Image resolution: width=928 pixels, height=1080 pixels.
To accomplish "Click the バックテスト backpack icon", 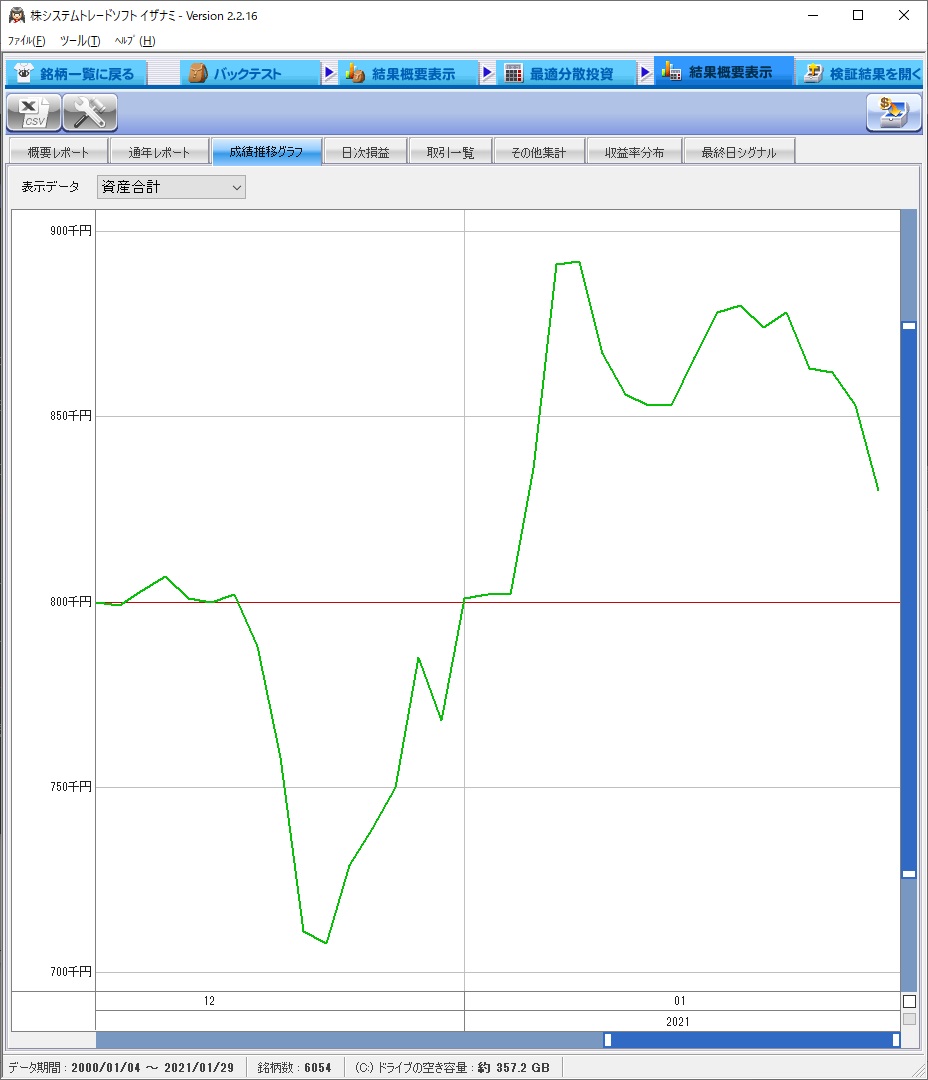I will (198, 74).
